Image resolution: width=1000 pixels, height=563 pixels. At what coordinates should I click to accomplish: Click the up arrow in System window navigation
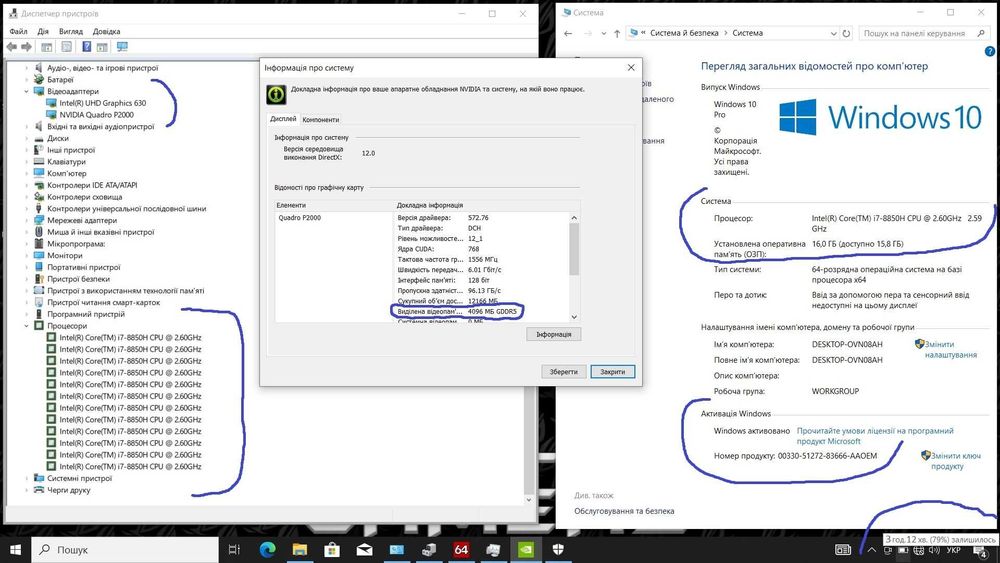(617, 33)
